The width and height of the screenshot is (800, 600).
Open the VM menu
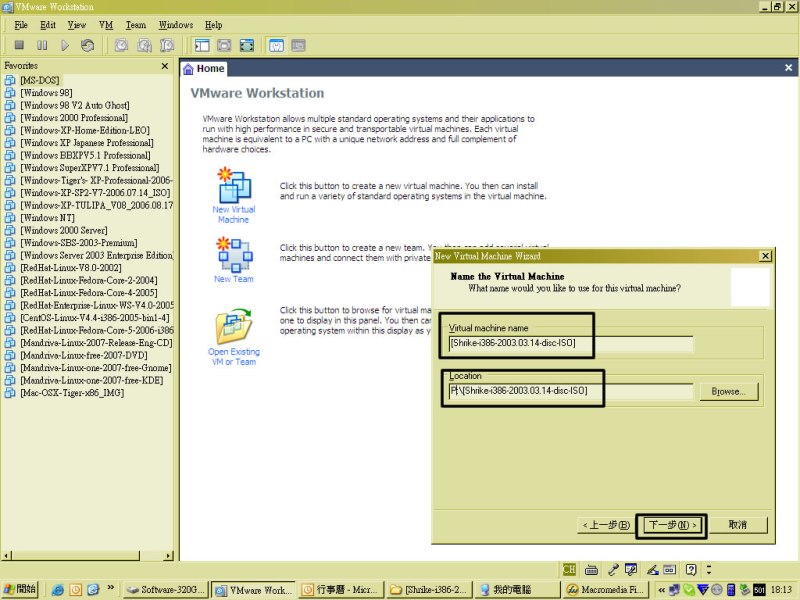point(106,25)
